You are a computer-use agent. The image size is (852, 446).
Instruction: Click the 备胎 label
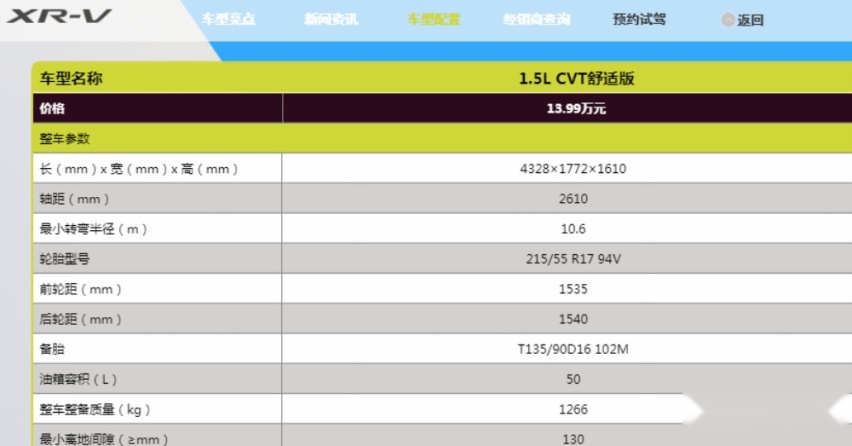[x=52, y=349]
